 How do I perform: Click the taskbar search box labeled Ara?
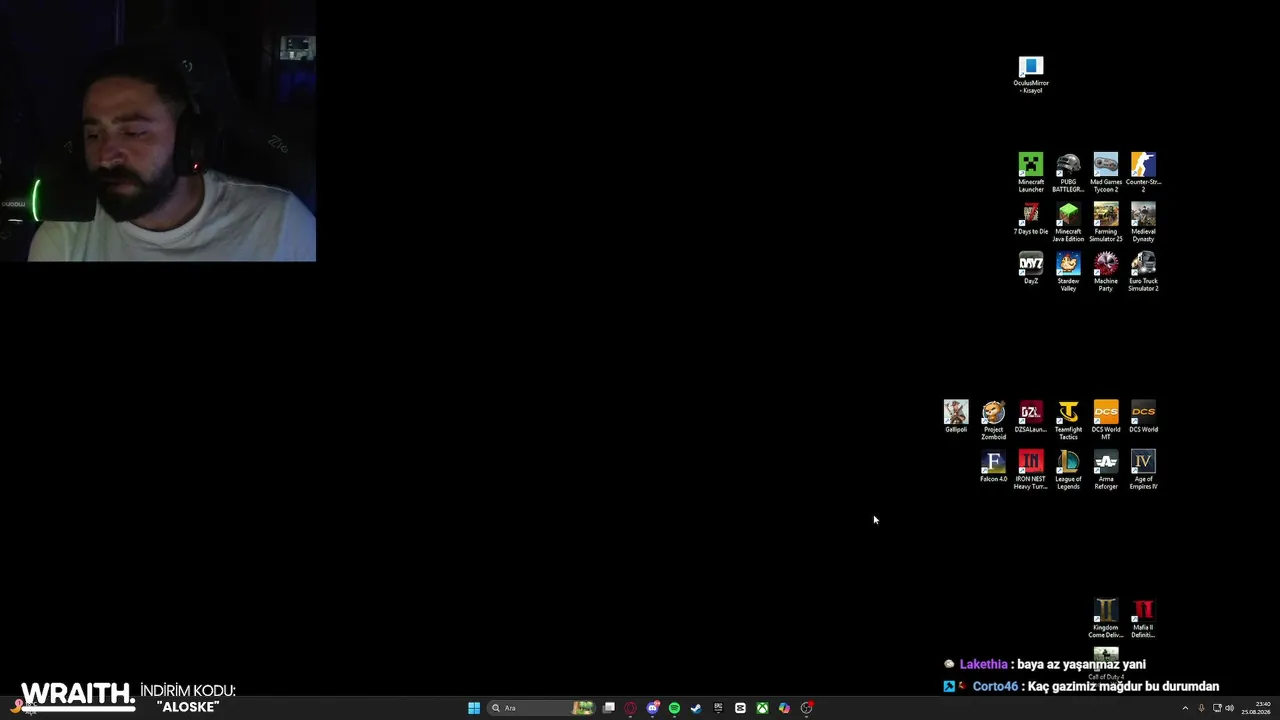pos(540,708)
